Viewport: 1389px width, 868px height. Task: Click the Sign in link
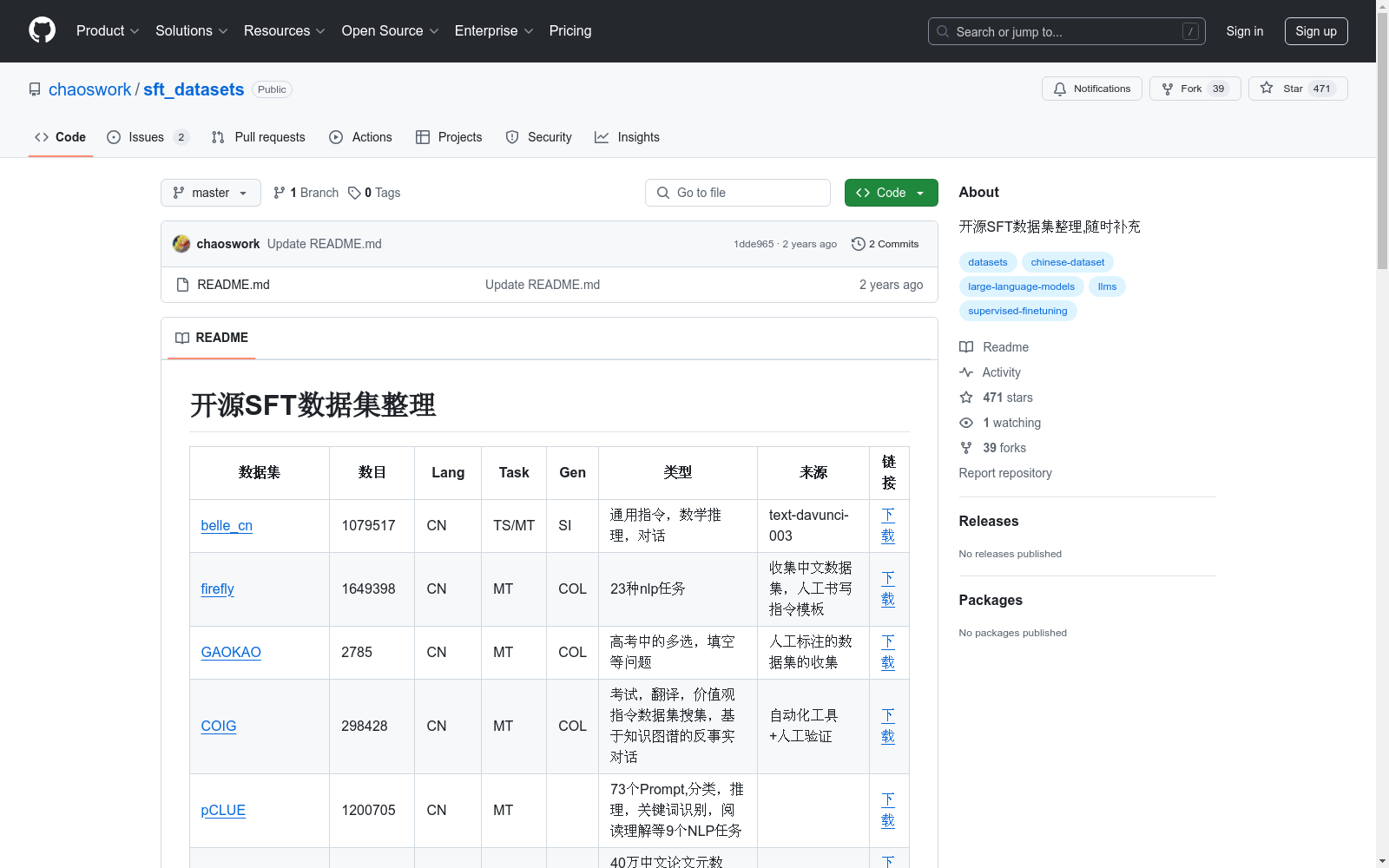pyautogui.click(x=1245, y=31)
